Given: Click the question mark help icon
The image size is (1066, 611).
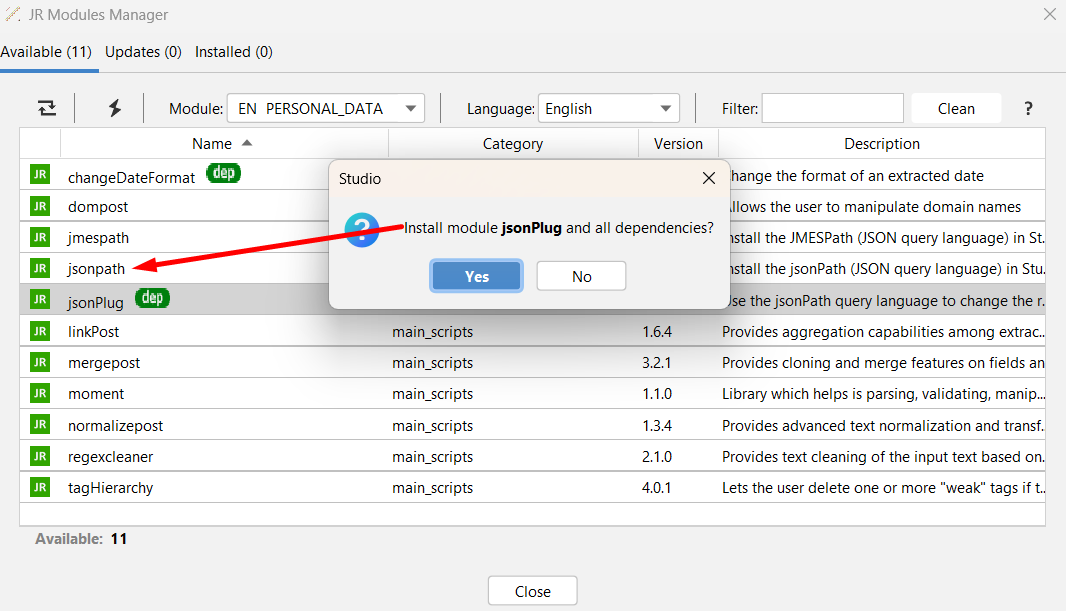Looking at the screenshot, I should pyautogui.click(x=1028, y=109).
